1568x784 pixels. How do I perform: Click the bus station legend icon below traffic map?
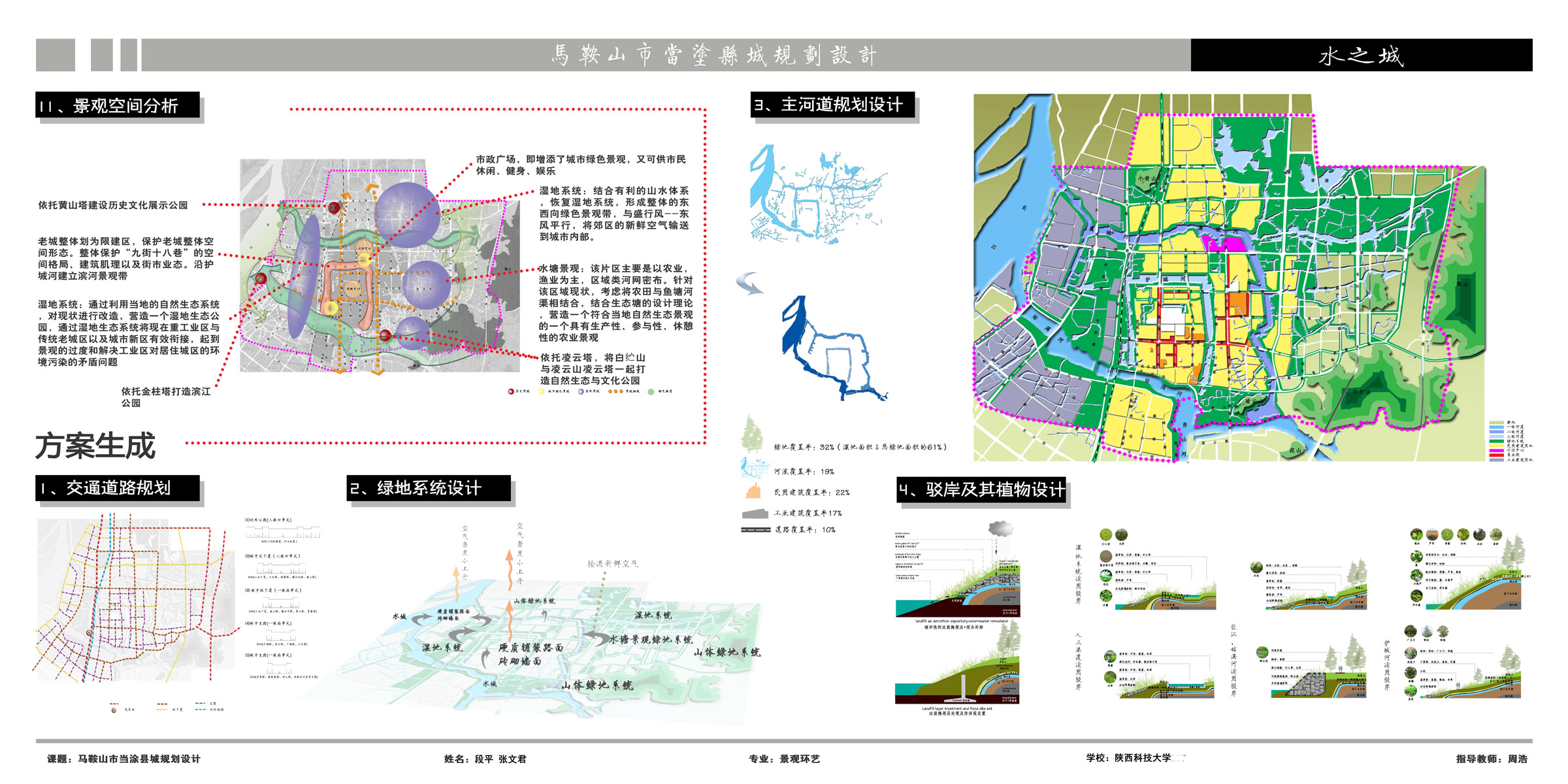click(x=114, y=710)
